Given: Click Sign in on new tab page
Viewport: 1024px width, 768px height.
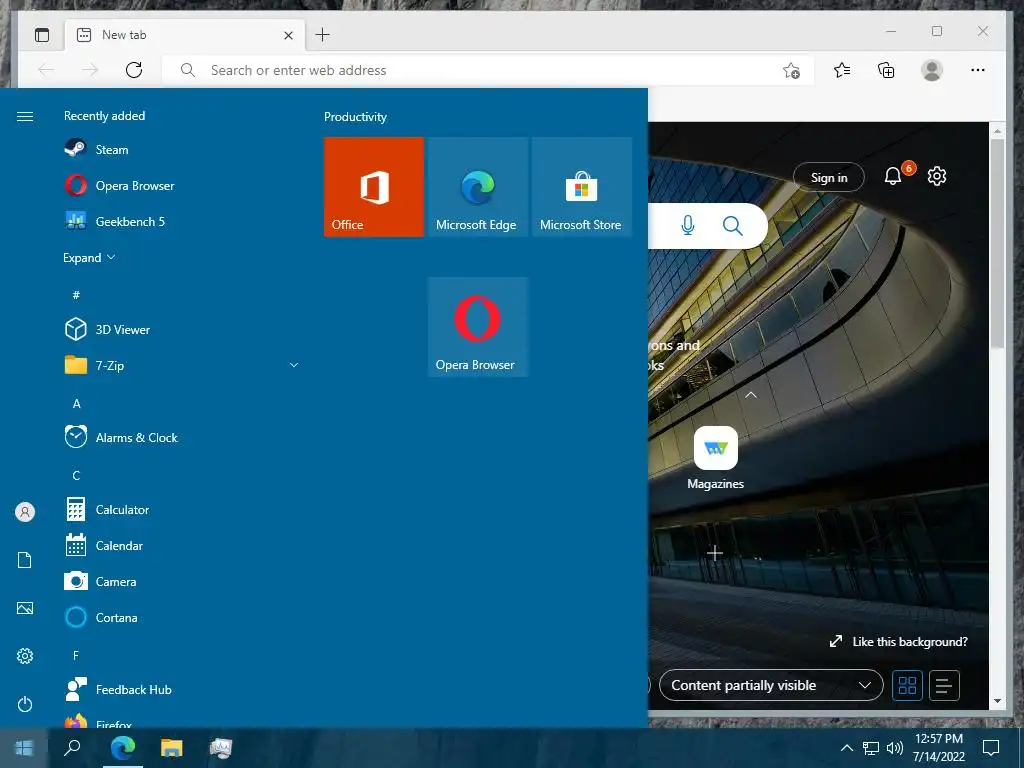Looking at the screenshot, I should pyautogui.click(x=829, y=178).
